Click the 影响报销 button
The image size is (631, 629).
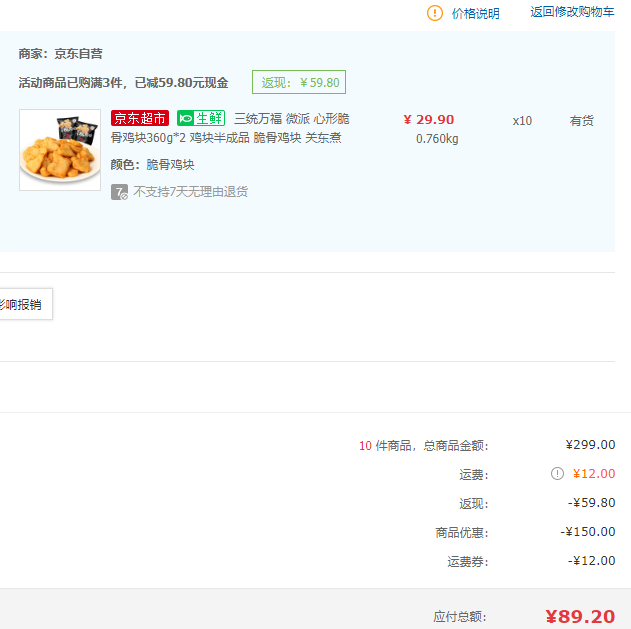[x=24, y=304]
